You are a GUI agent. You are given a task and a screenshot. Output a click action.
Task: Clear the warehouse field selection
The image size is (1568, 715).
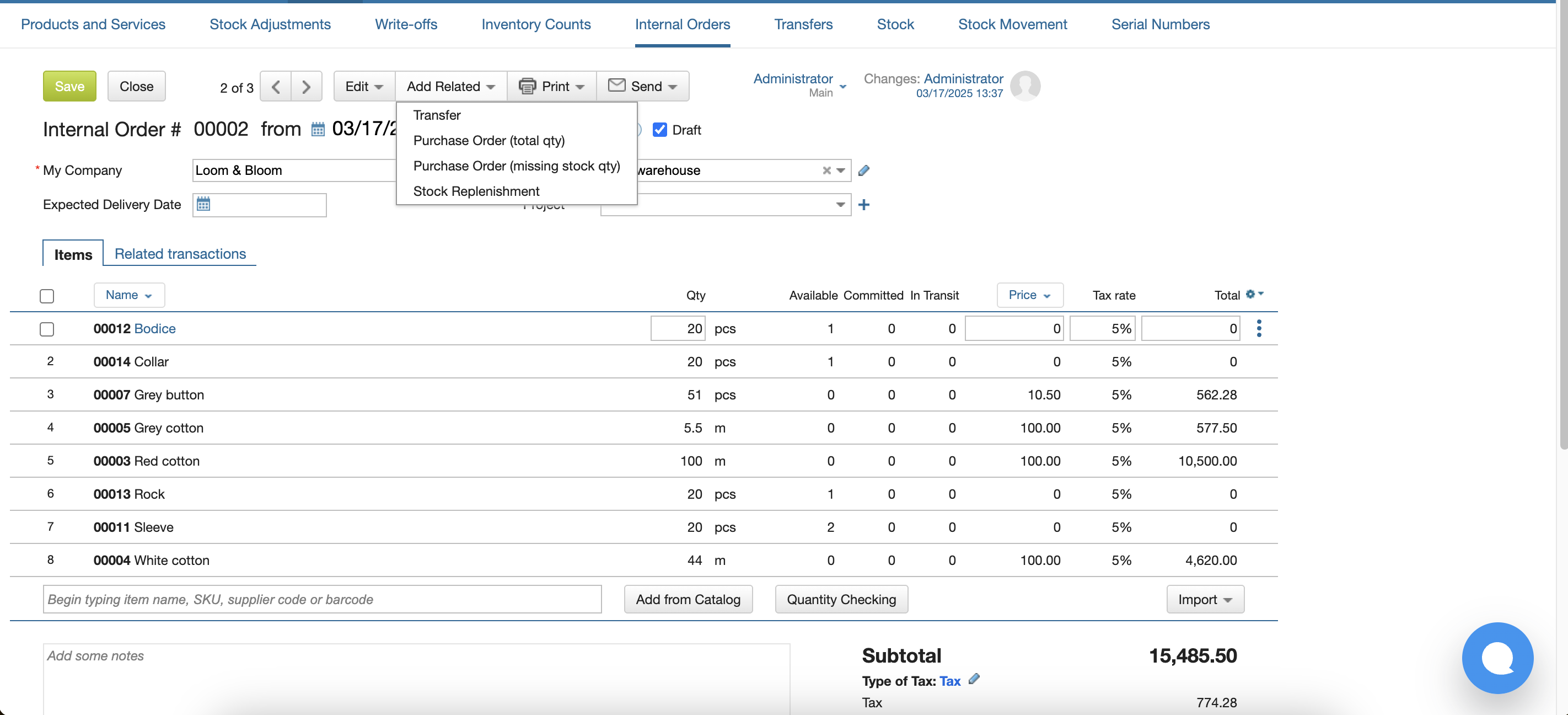[x=826, y=170]
